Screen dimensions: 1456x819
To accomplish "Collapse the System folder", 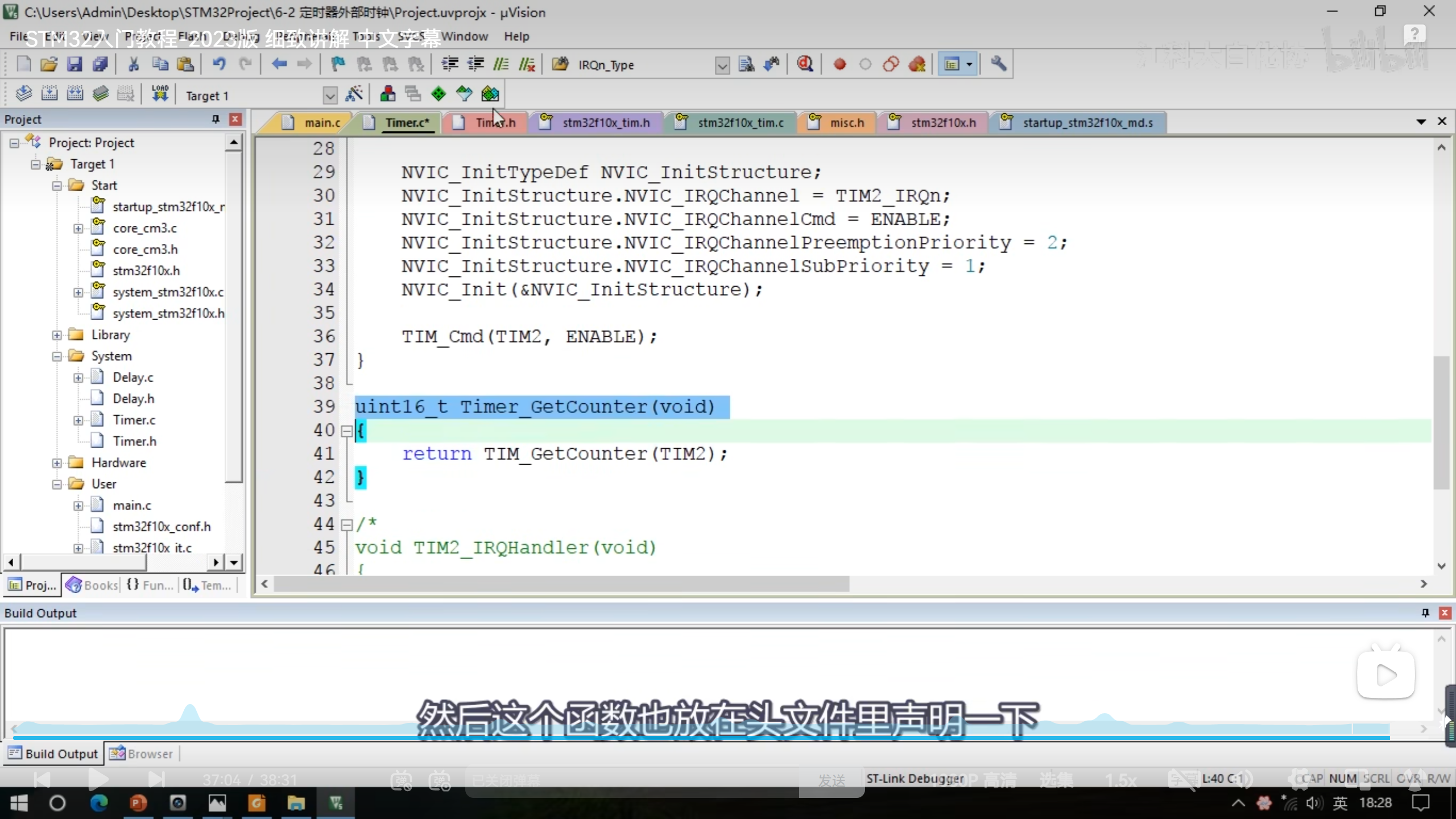I will 57,357.
